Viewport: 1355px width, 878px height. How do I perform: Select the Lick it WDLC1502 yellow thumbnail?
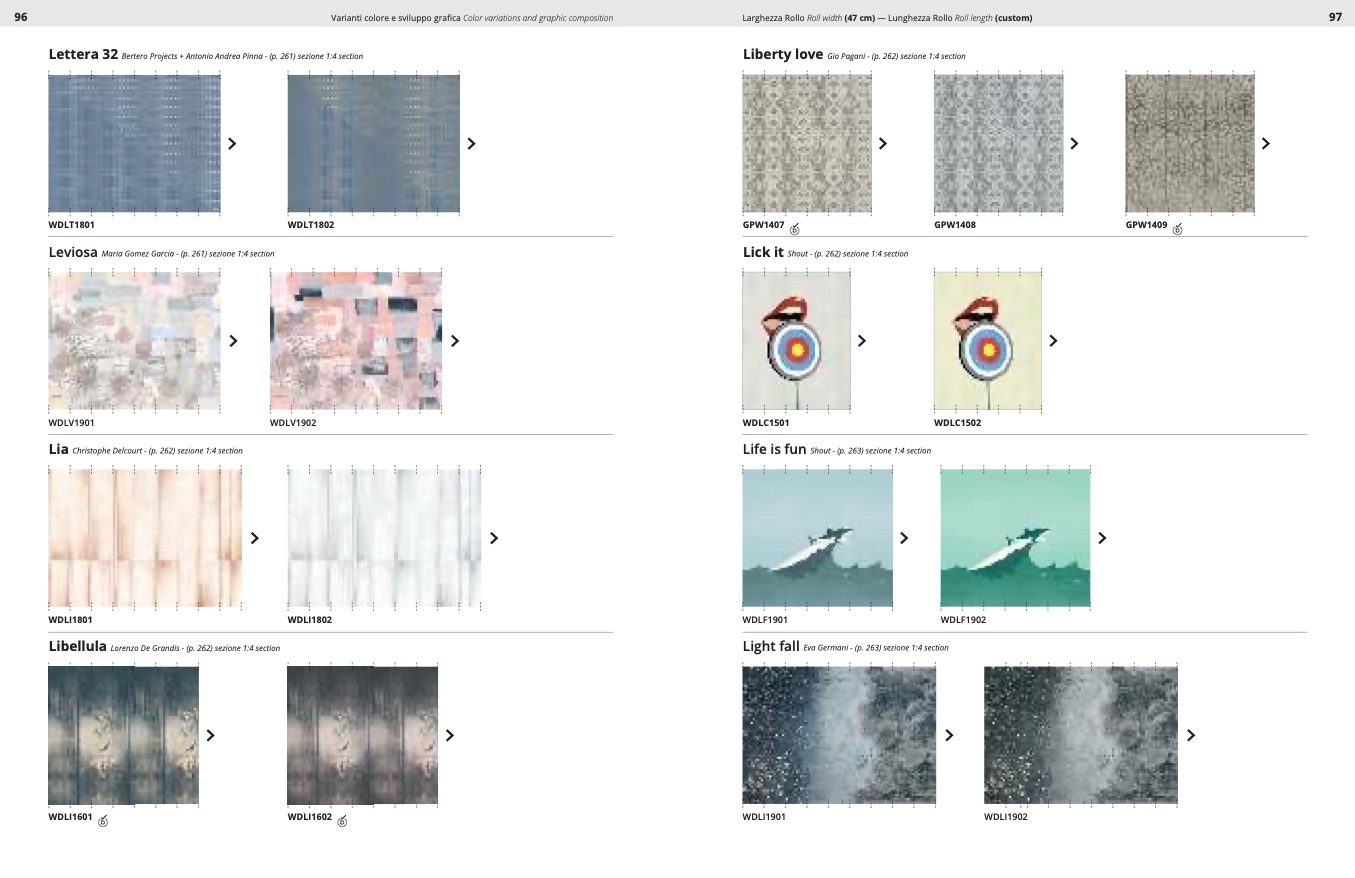(x=987, y=340)
